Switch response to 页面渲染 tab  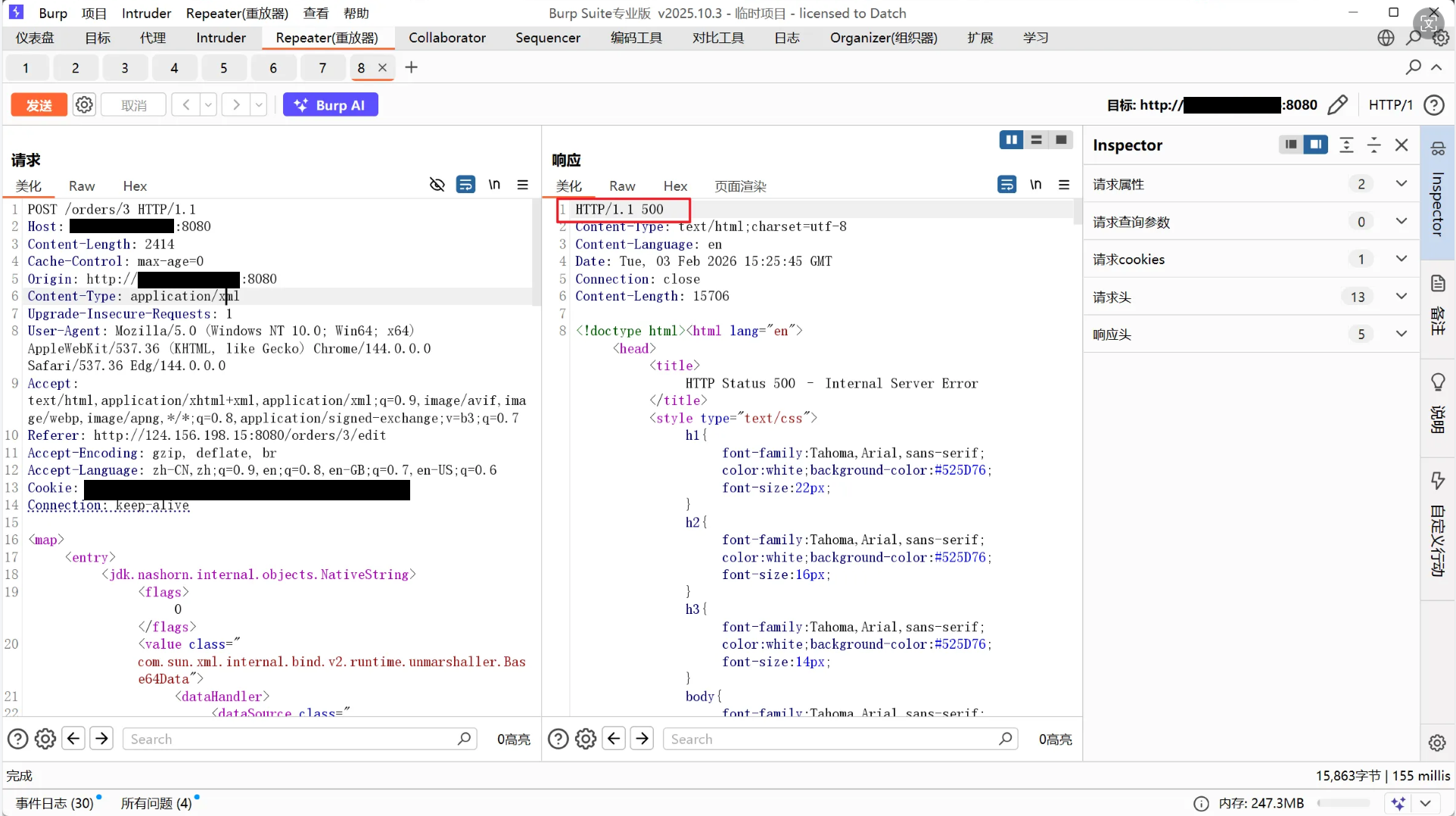click(x=740, y=186)
